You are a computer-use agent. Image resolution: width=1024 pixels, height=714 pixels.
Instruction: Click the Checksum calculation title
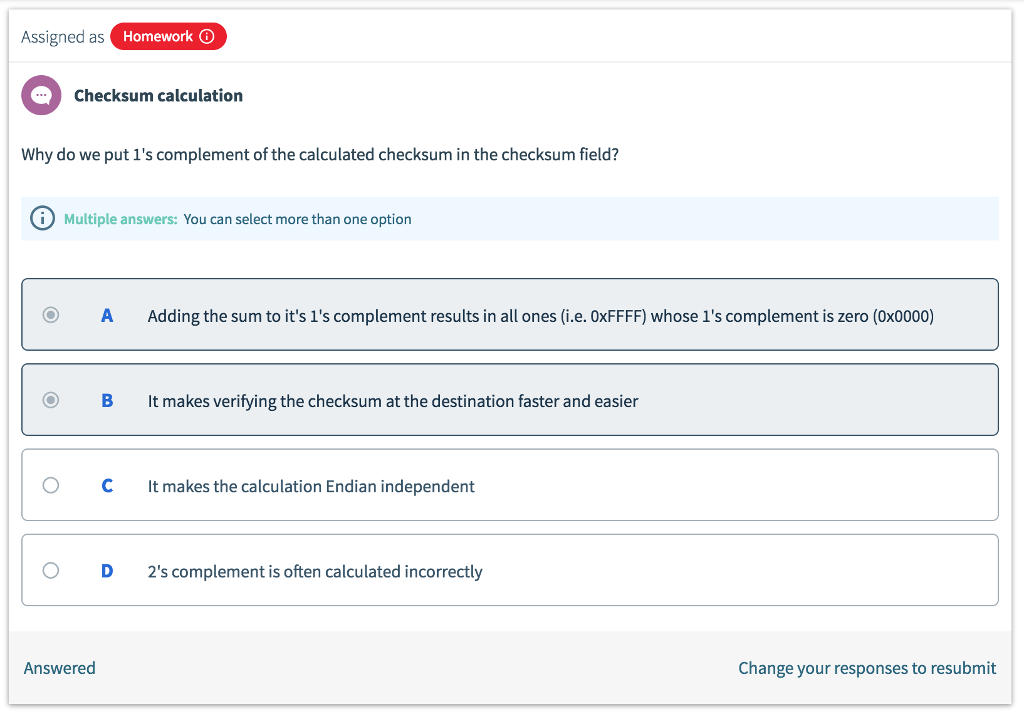point(158,95)
